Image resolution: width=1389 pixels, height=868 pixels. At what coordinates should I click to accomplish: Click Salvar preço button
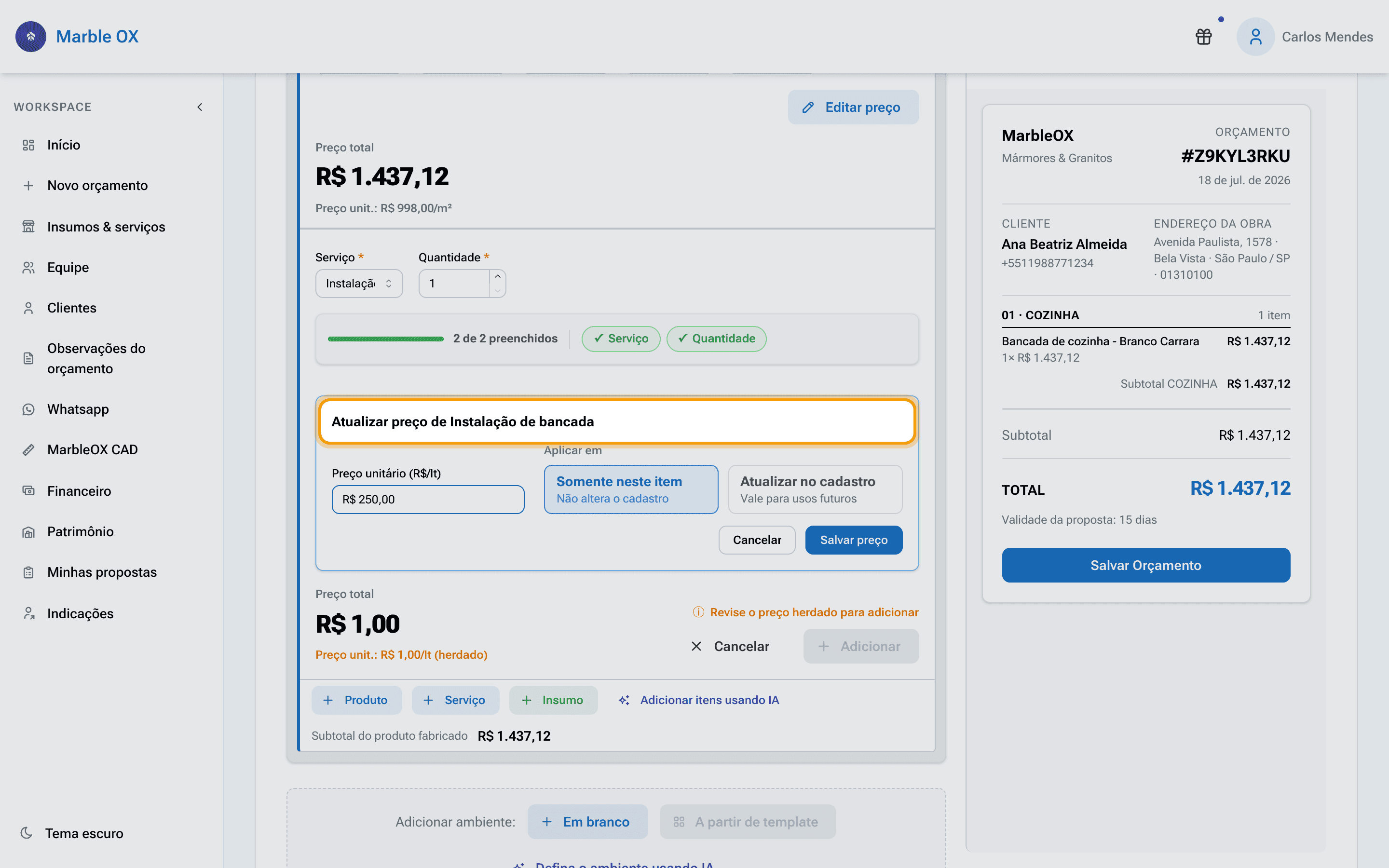pos(854,540)
